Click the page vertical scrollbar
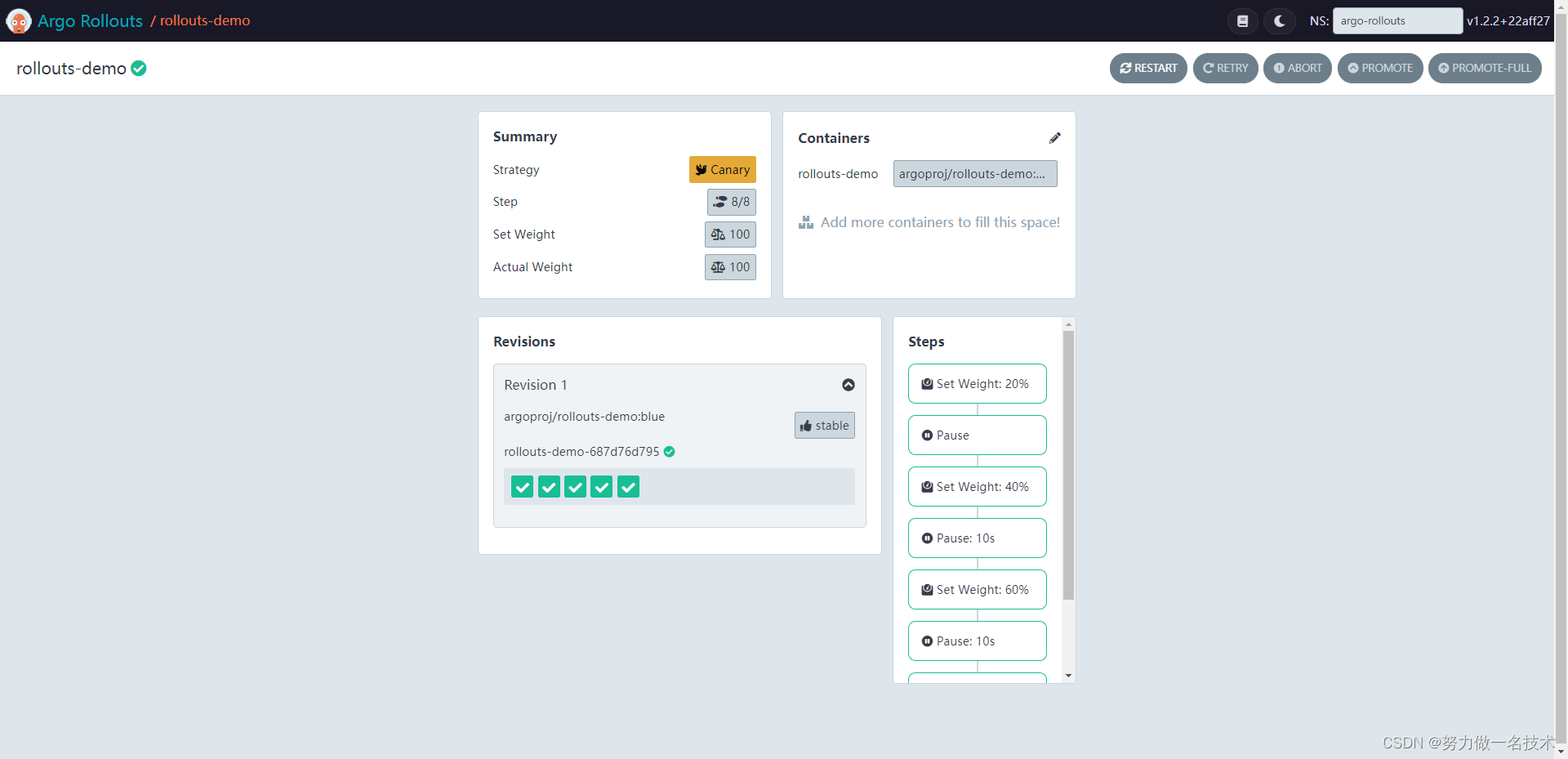This screenshot has width=1568, height=759. click(1561, 379)
